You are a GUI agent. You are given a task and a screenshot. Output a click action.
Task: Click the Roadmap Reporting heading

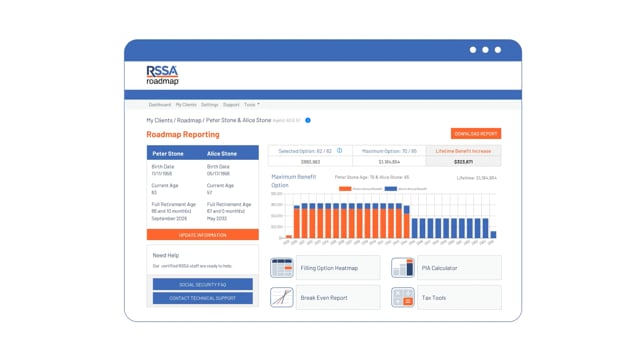[x=183, y=134]
